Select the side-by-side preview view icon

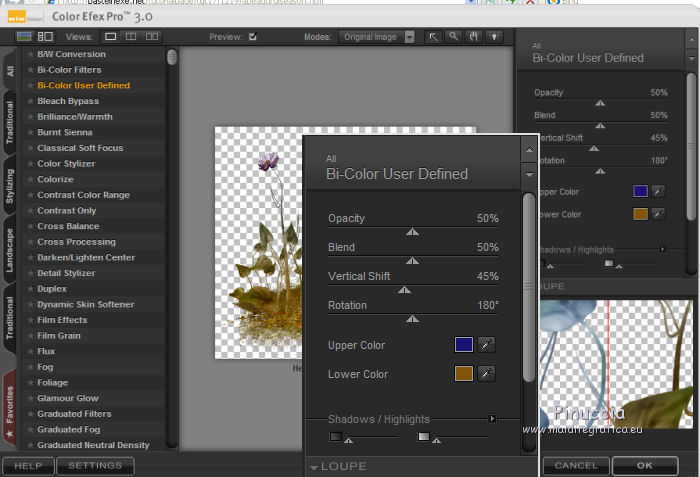tap(152, 37)
